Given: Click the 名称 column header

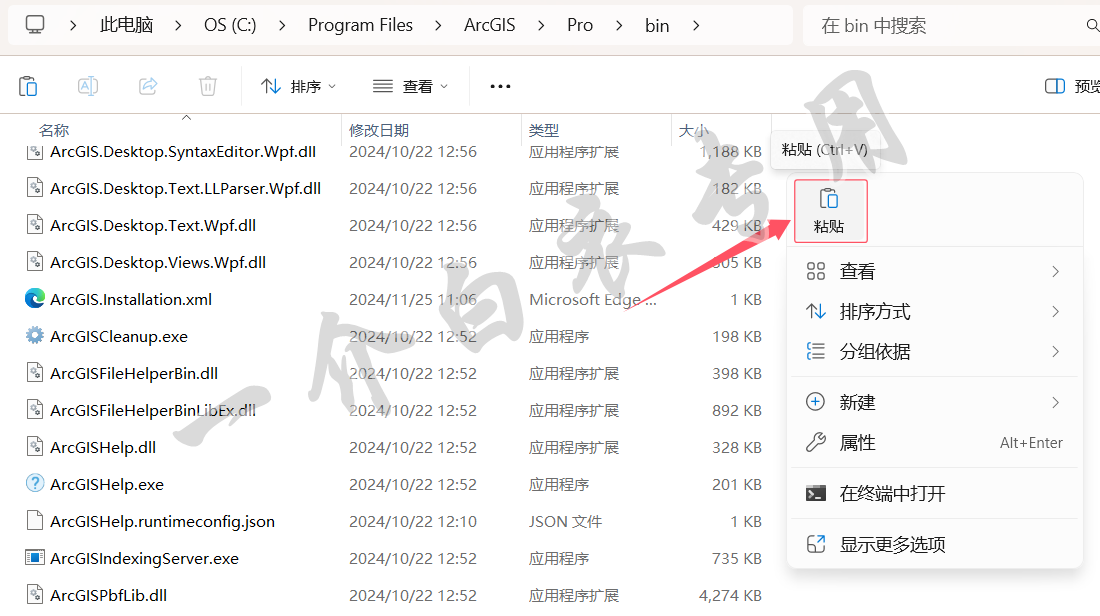Looking at the screenshot, I should (x=54, y=130).
